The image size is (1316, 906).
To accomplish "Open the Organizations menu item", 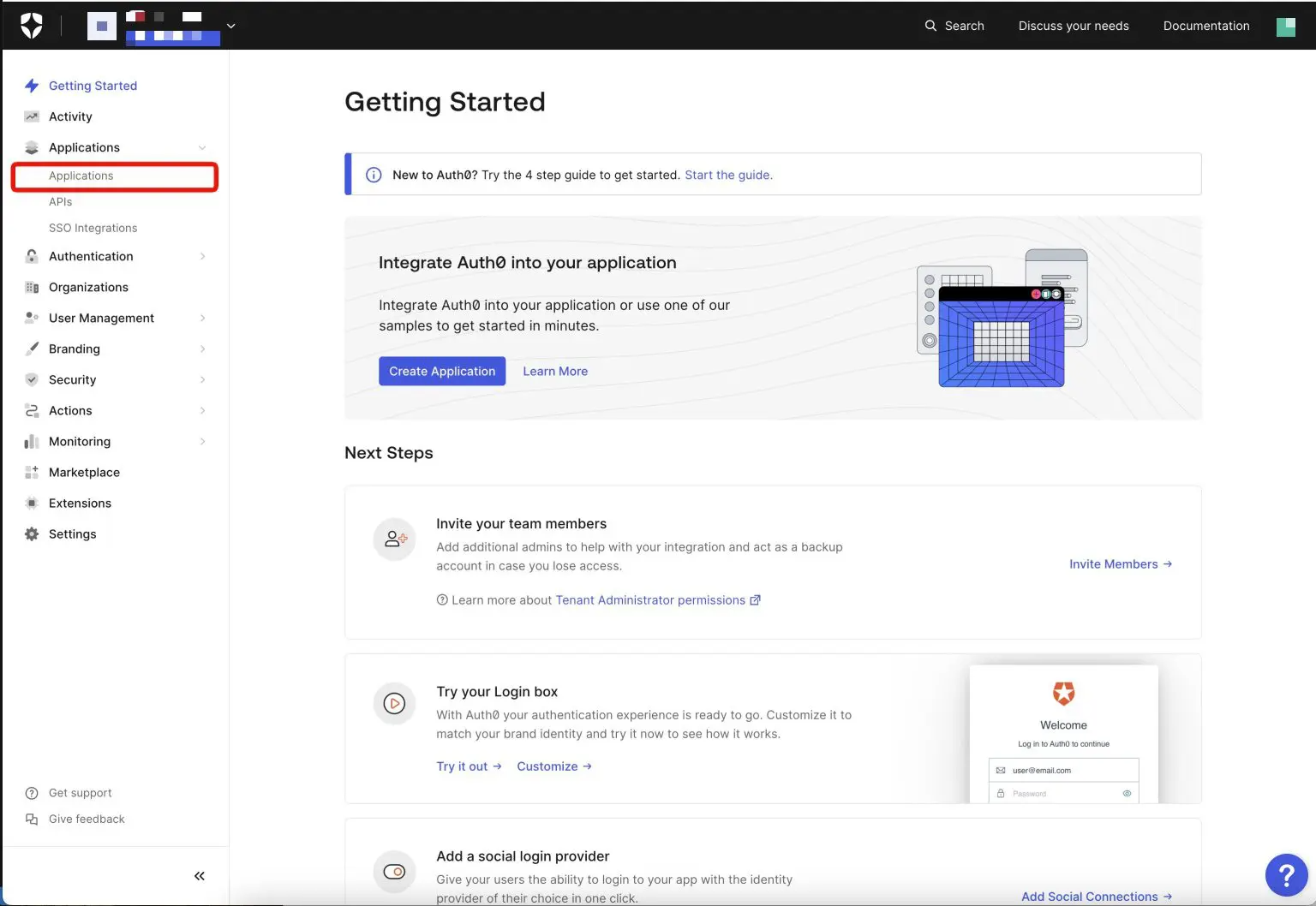I will point(88,287).
